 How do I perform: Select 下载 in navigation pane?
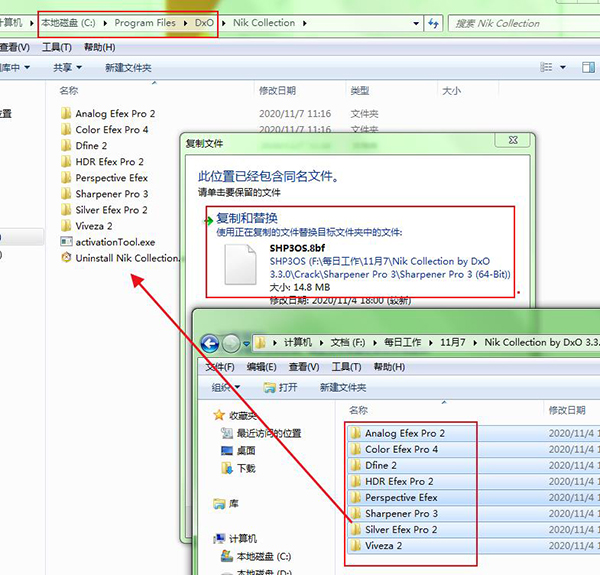(238, 468)
